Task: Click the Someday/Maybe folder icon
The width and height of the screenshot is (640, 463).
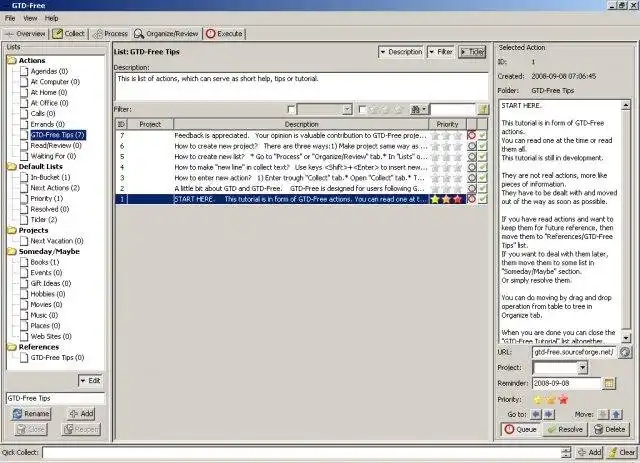Action: (11, 252)
